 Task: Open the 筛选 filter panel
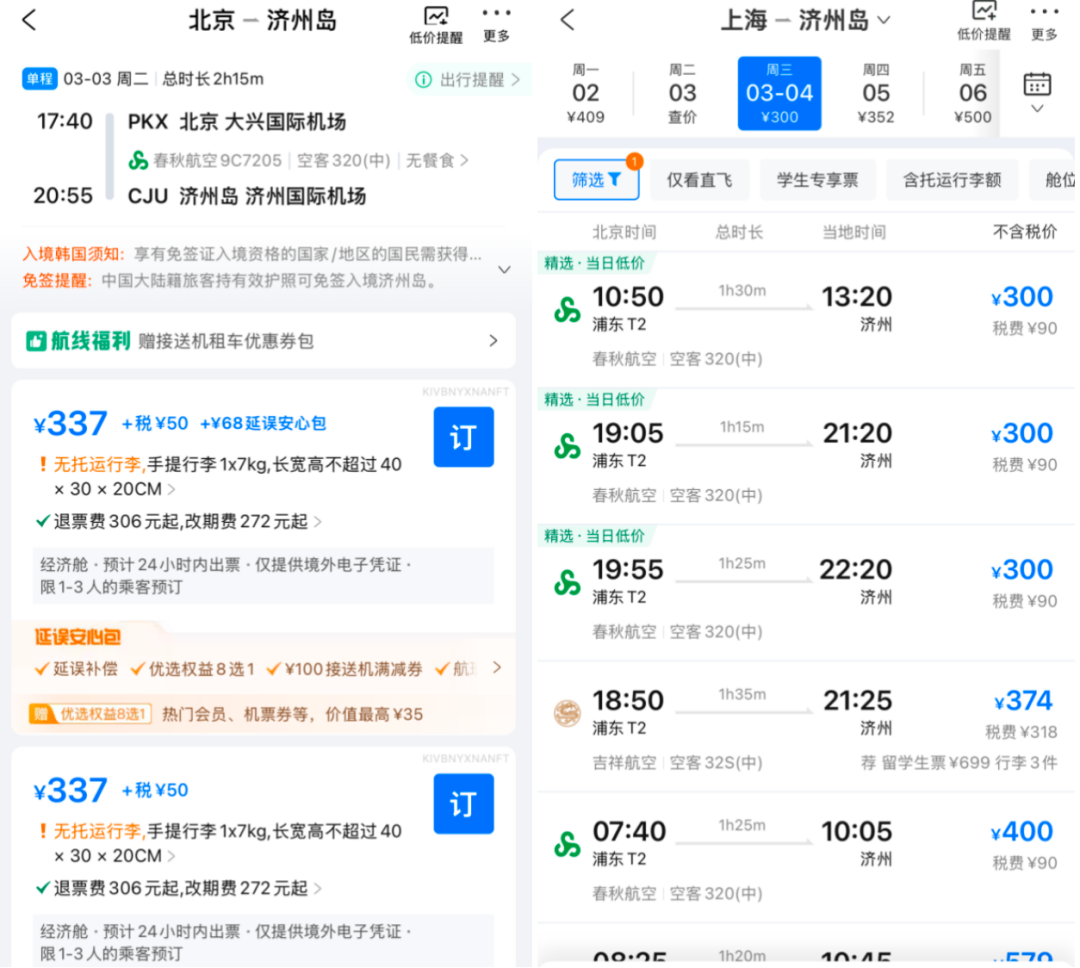click(x=597, y=180)
